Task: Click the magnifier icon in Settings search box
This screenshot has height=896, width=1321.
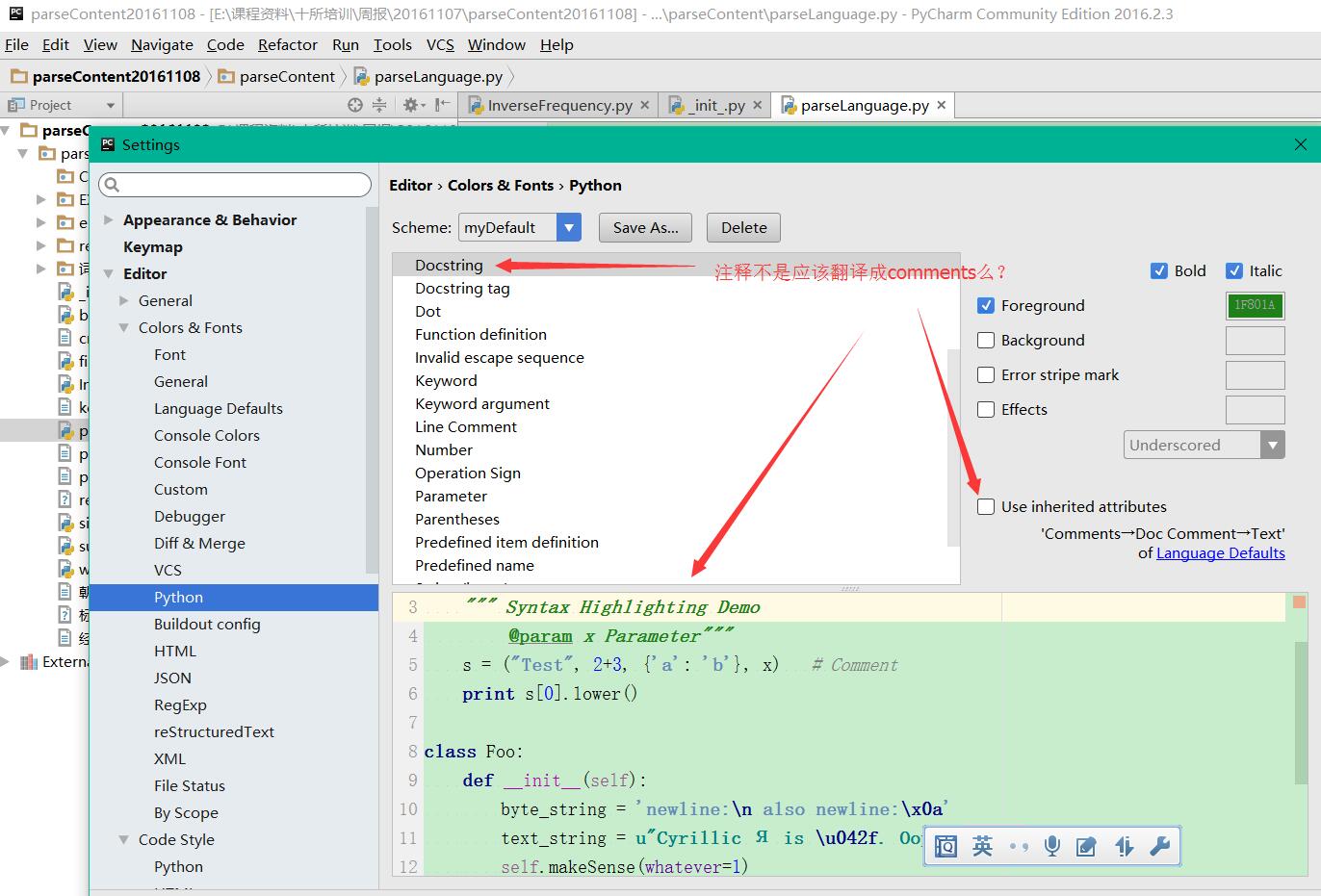Action: (x=112, y=185)
